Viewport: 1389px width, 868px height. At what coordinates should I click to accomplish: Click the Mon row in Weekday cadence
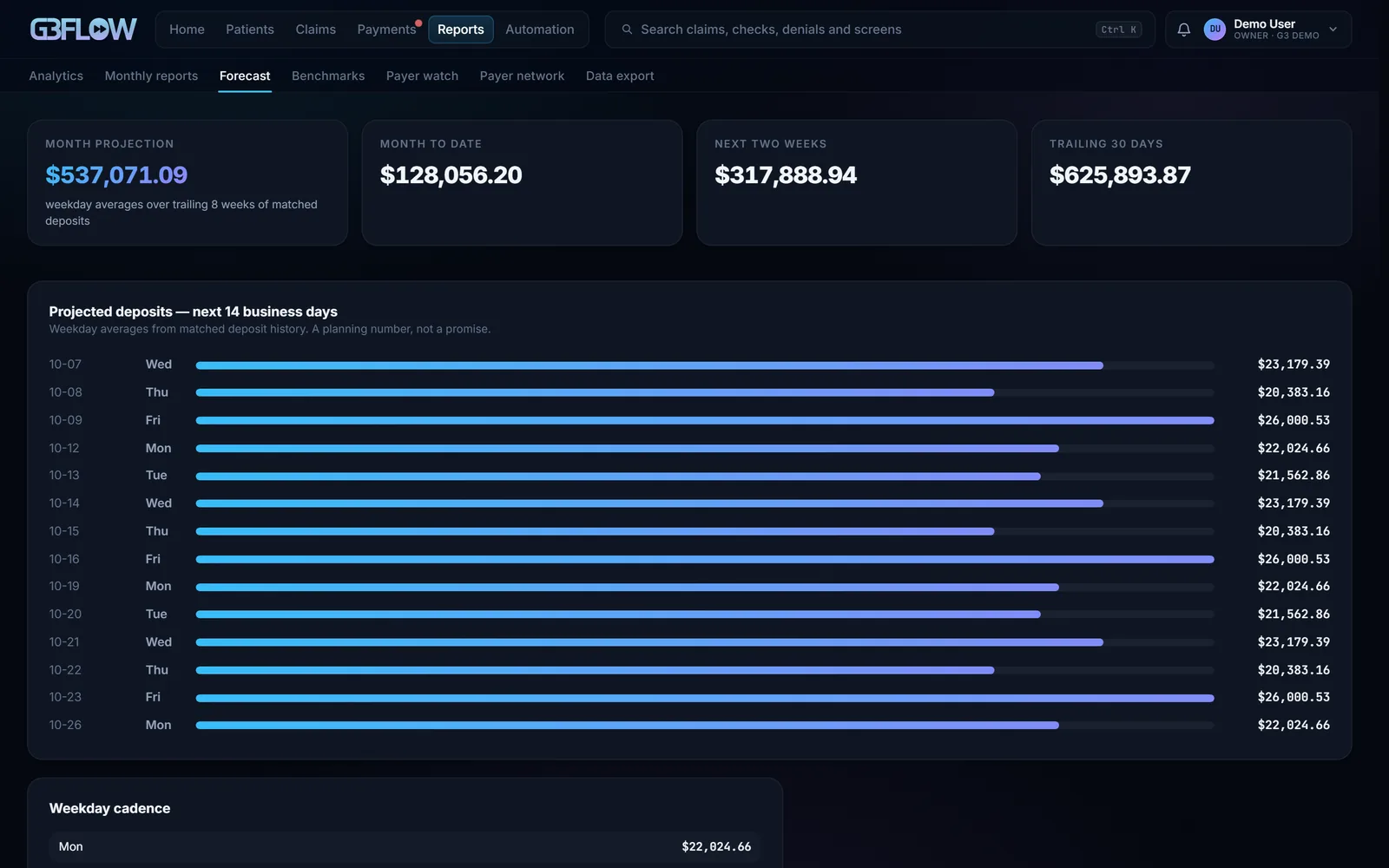coord(405,846)
